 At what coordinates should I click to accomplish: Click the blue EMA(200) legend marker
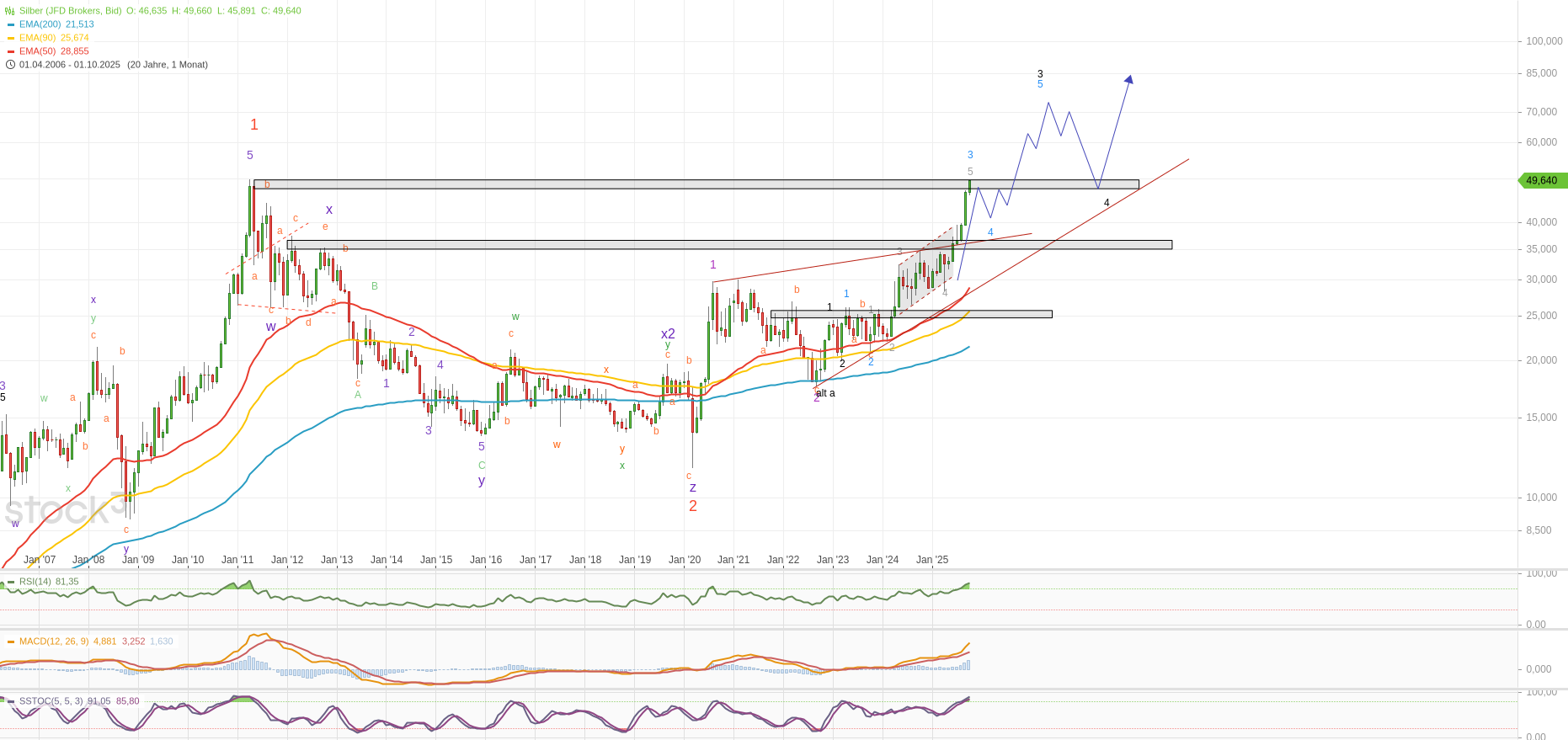pos(11,24)
